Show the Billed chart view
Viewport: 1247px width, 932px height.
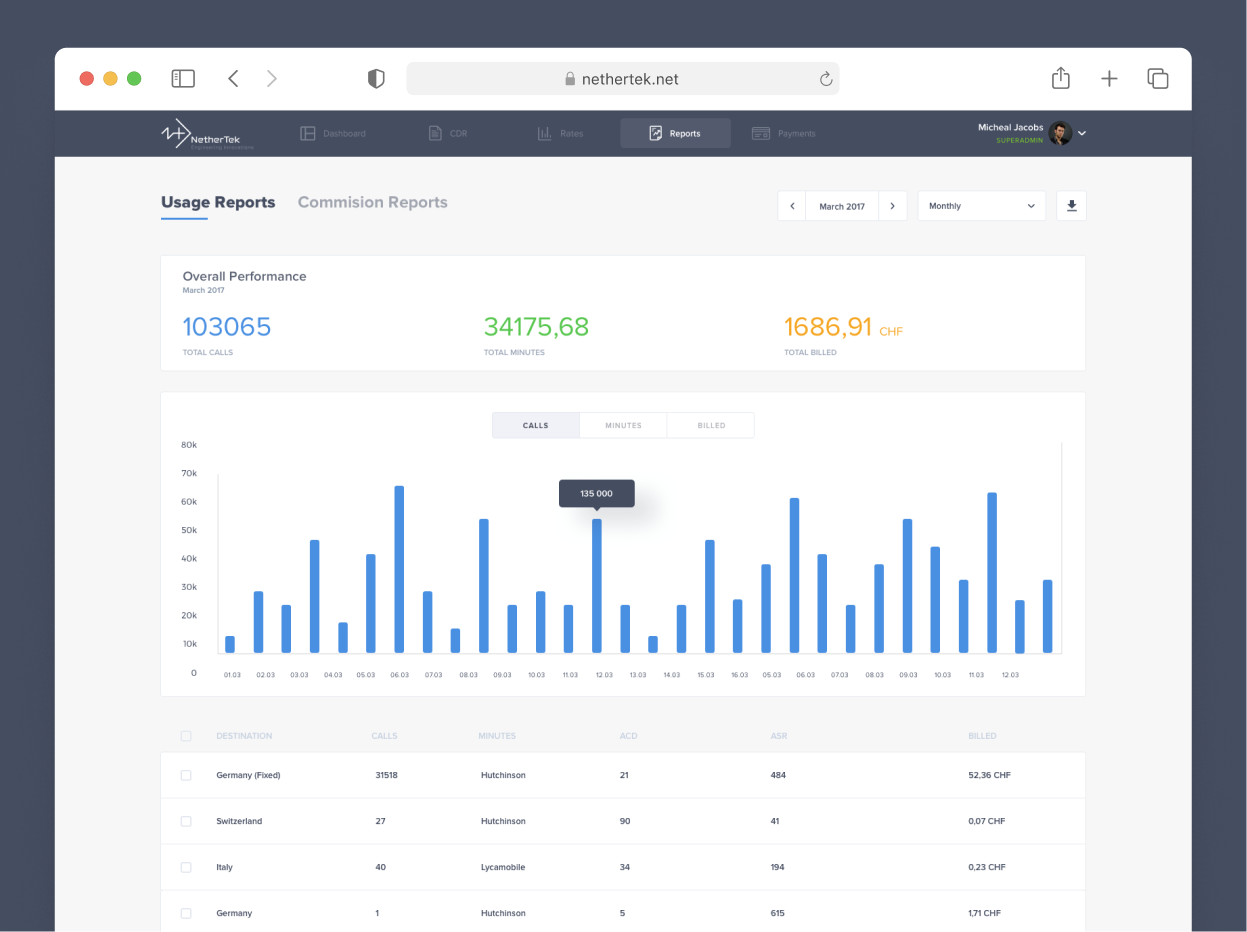pos(711,426)
